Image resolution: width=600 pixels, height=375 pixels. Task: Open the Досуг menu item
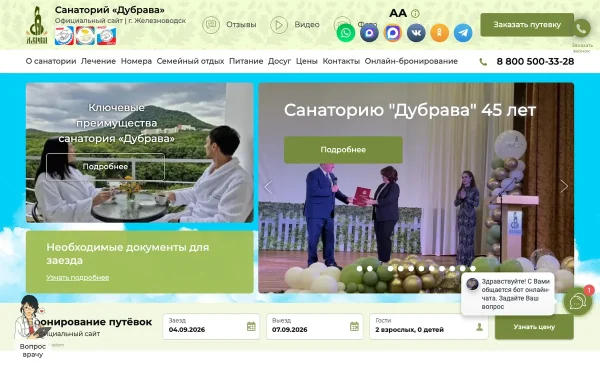tap(279, 61)
